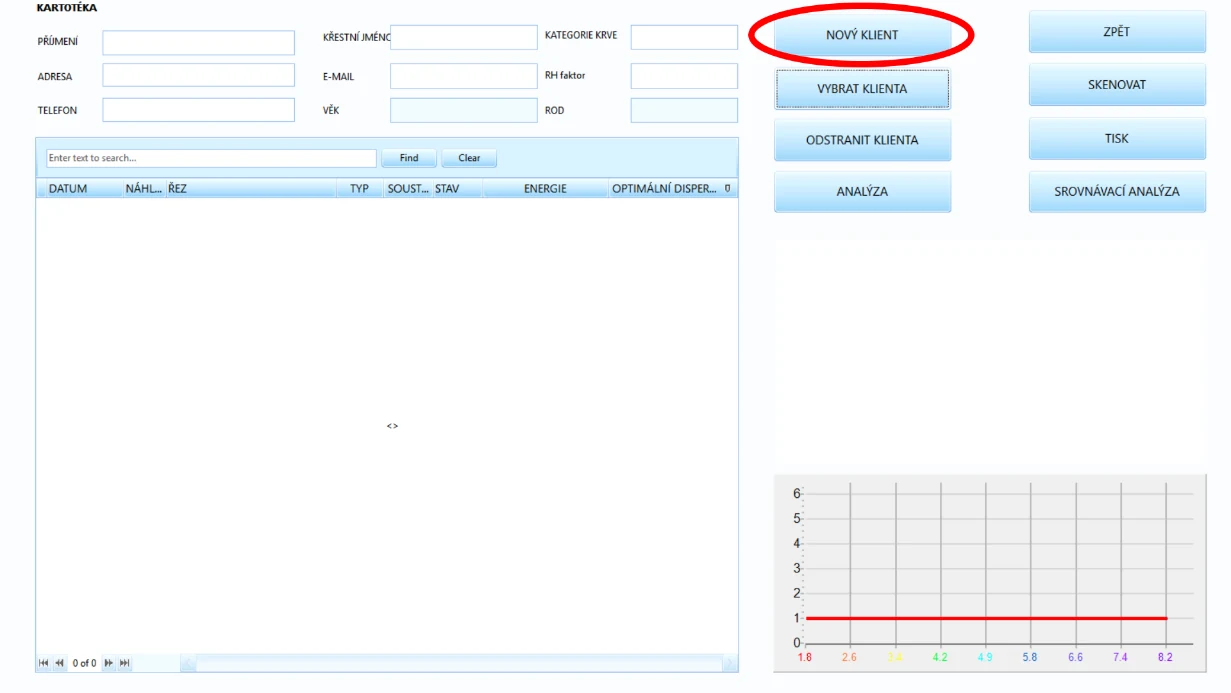Click Find button in search bar
Screen dimensions: 1231x693
click(409, 158)
